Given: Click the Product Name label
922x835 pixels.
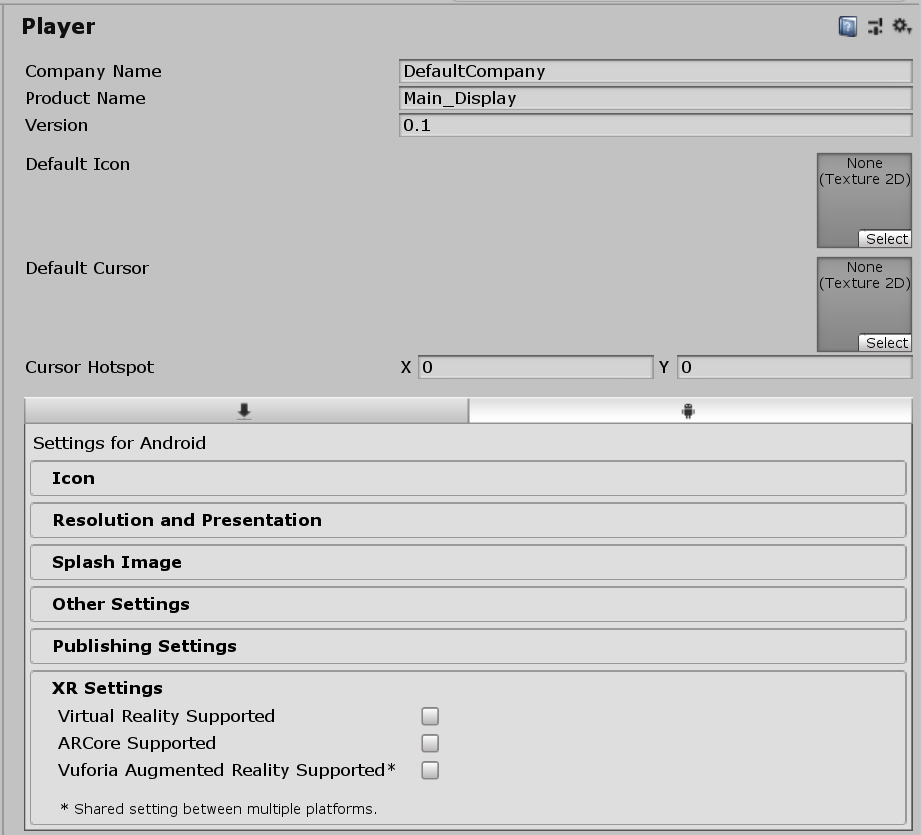Looking at the screenshot, I should pyautogui.click(x=85, y=98).
